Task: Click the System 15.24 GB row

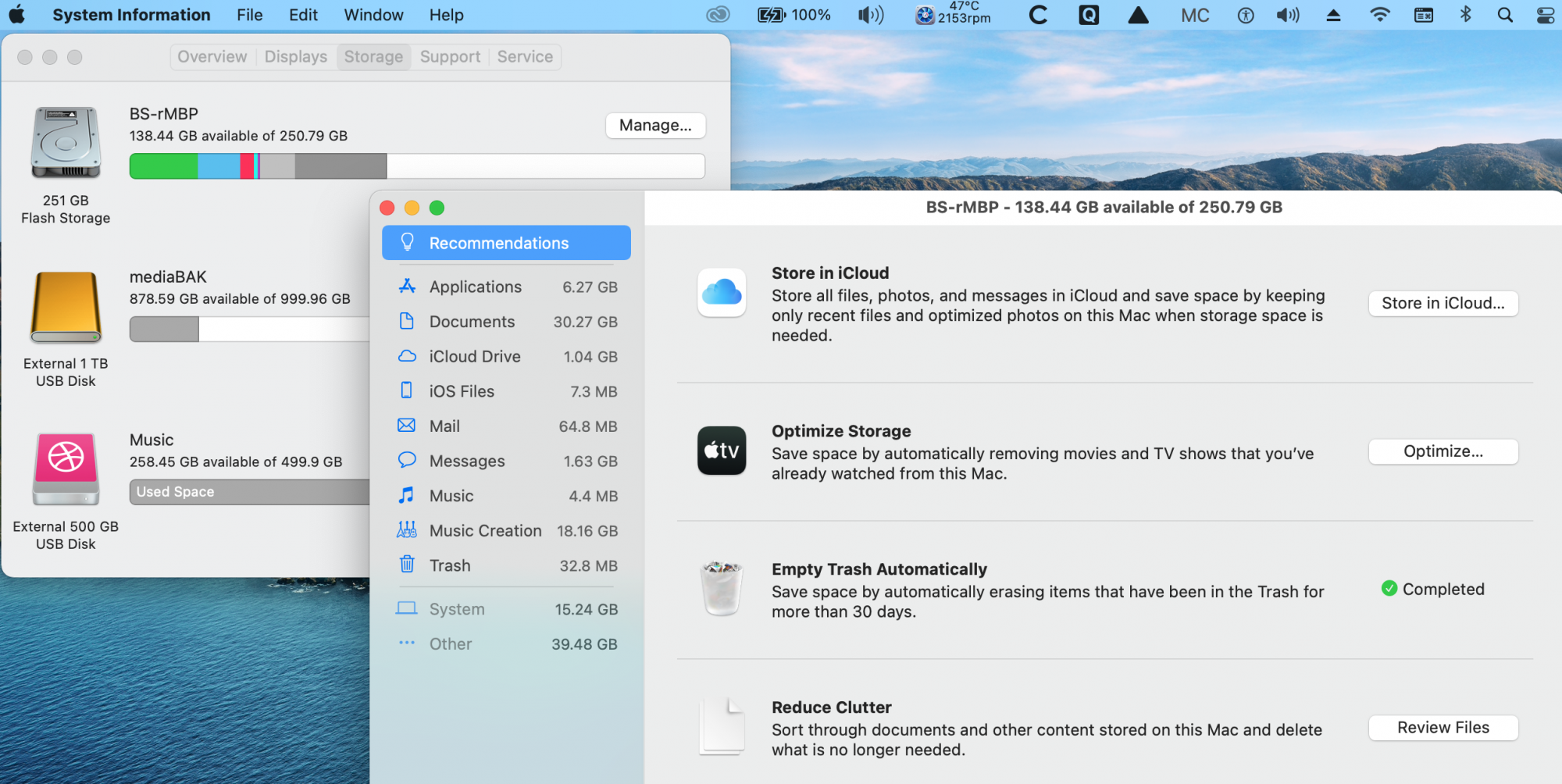Action: coord(507,609)
